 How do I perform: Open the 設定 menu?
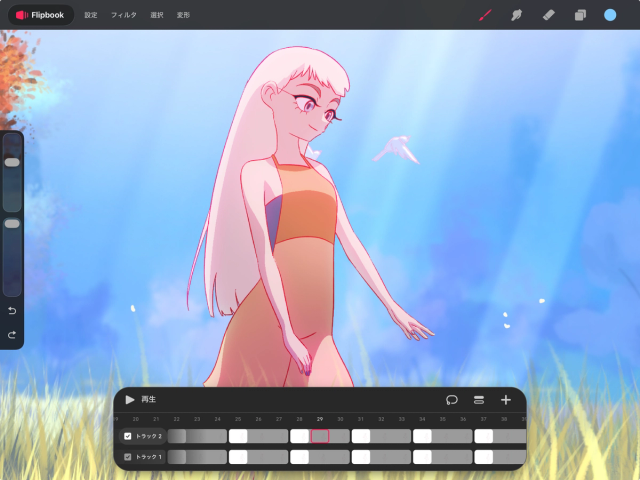click(x=91, y=15)
